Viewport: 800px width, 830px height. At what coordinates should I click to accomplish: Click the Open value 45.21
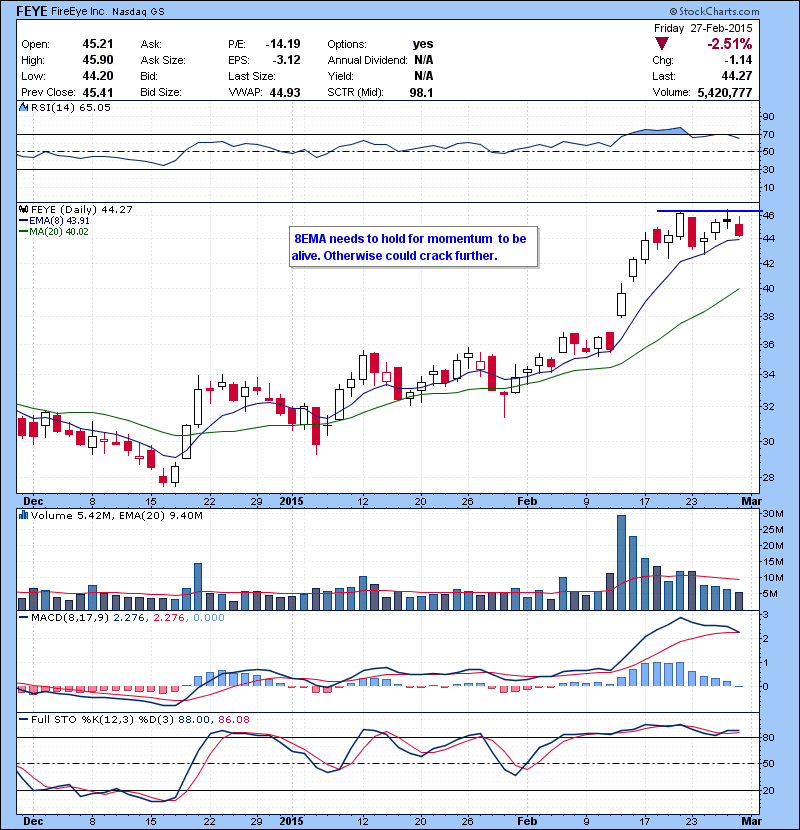point(98,44)
